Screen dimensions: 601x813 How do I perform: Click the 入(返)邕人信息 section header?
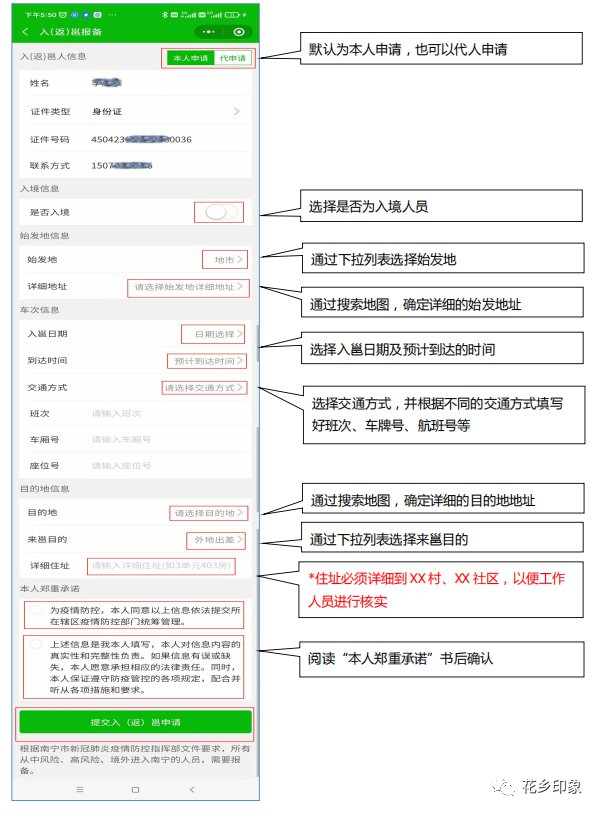[x=53, y=57]
